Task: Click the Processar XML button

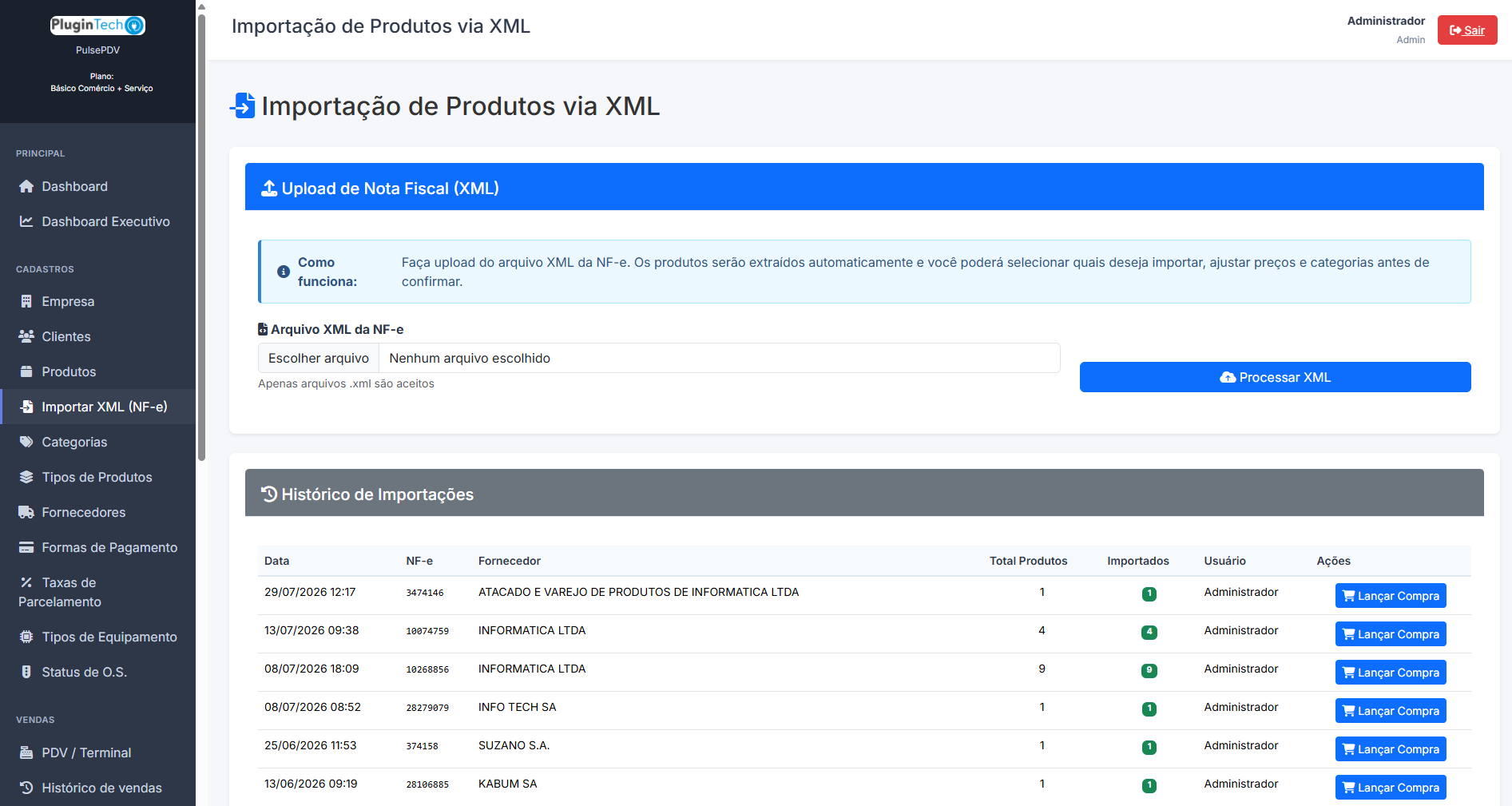Action: [x=1275, y=377]
